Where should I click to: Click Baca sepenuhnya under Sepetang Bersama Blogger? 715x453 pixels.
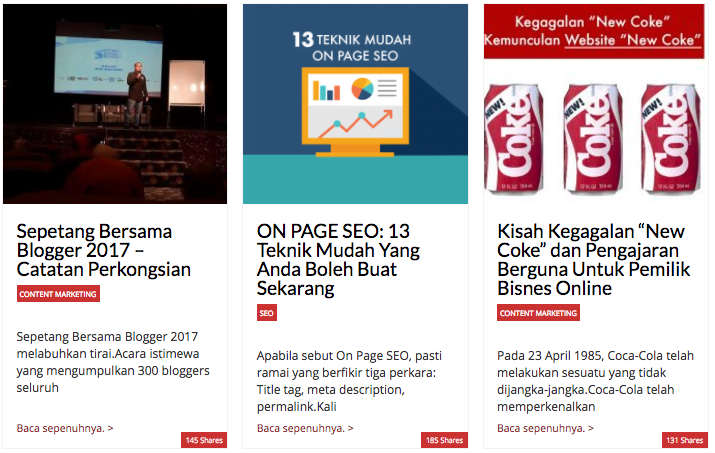pos(65,428)
